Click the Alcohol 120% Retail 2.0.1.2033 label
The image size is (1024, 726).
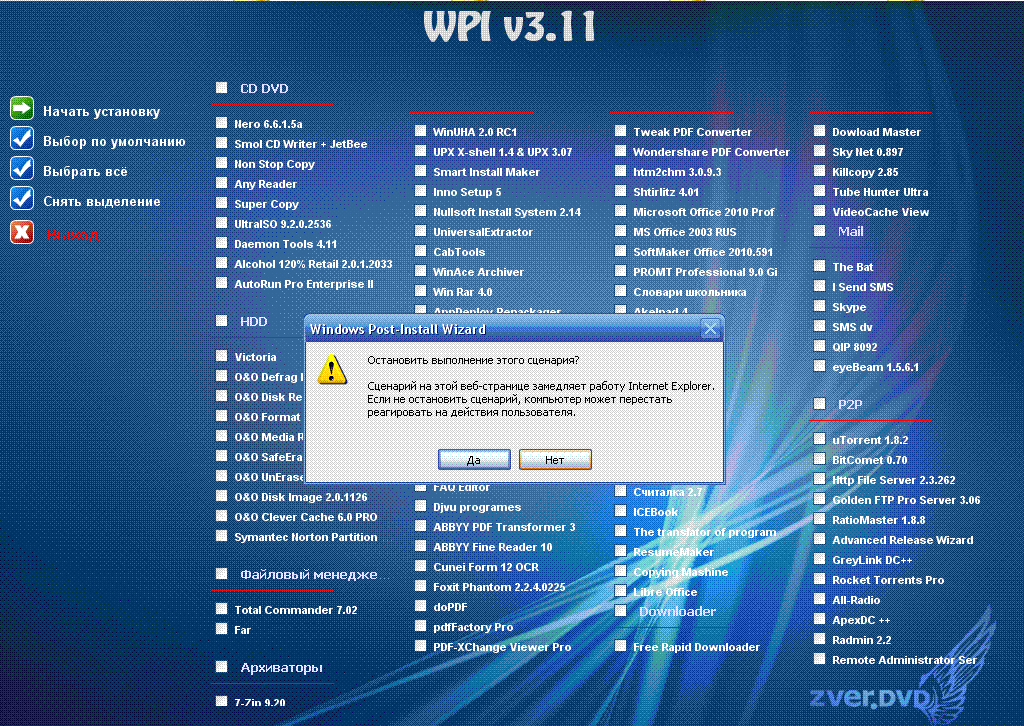pos(313,264)
